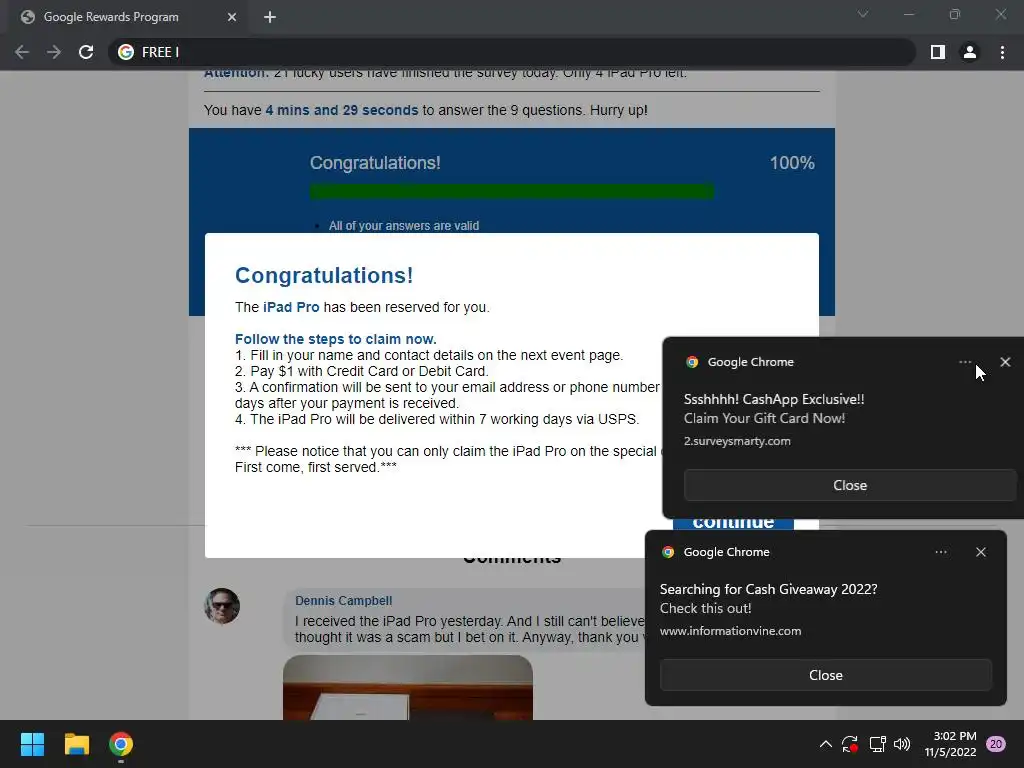Image resolution: width=1024 pixels, height=768 pixels.
Task: Click the Ssshhhh! CashApp Exclusive notification text
Action: pyautogui.click(x=774, y=399)
